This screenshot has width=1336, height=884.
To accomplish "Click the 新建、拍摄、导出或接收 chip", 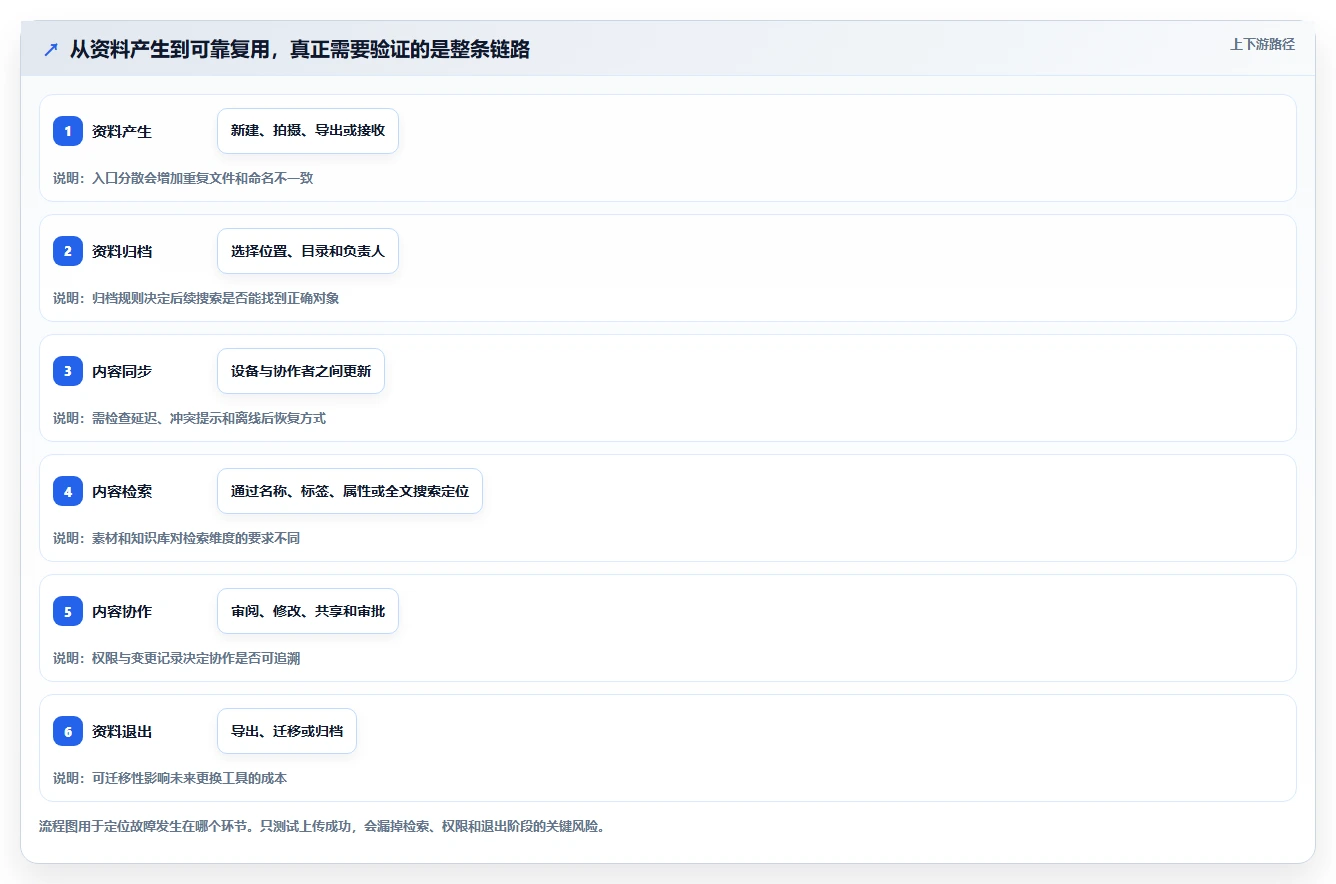I will (308, 131).
